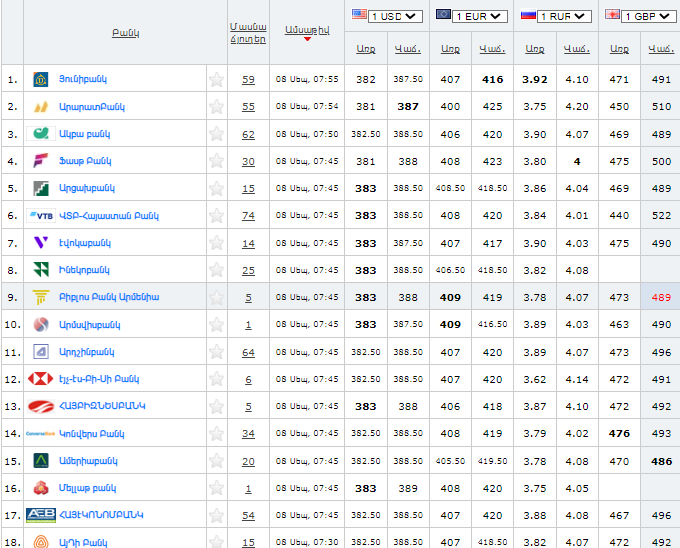Sort by GBP Վաճ. column
The image size is (680, 548).
click(661, 49)
